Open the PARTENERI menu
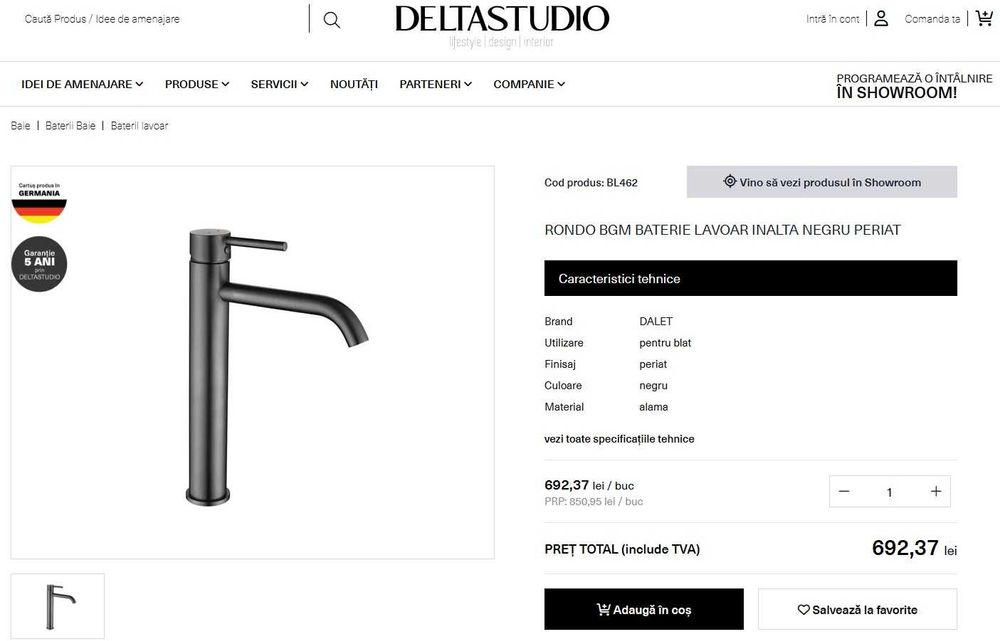The height and width of the screenshot is (641, 1000). click(436, 84)
